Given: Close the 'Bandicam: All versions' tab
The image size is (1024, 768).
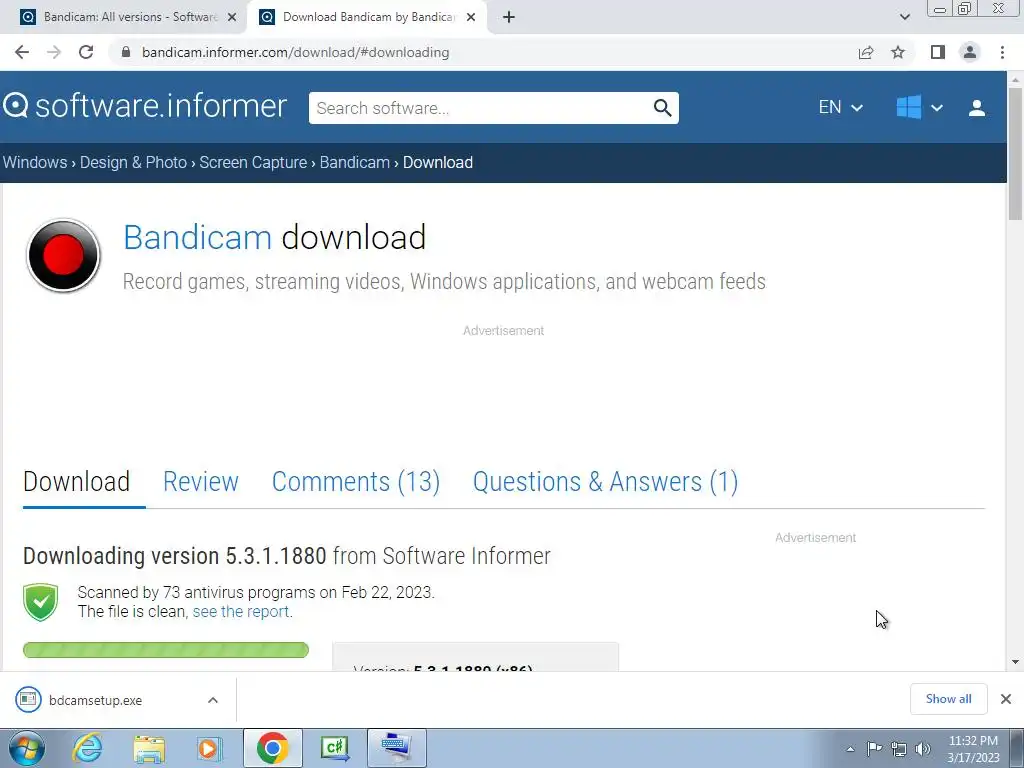Looking at the screenshot, I should [232, 17].
